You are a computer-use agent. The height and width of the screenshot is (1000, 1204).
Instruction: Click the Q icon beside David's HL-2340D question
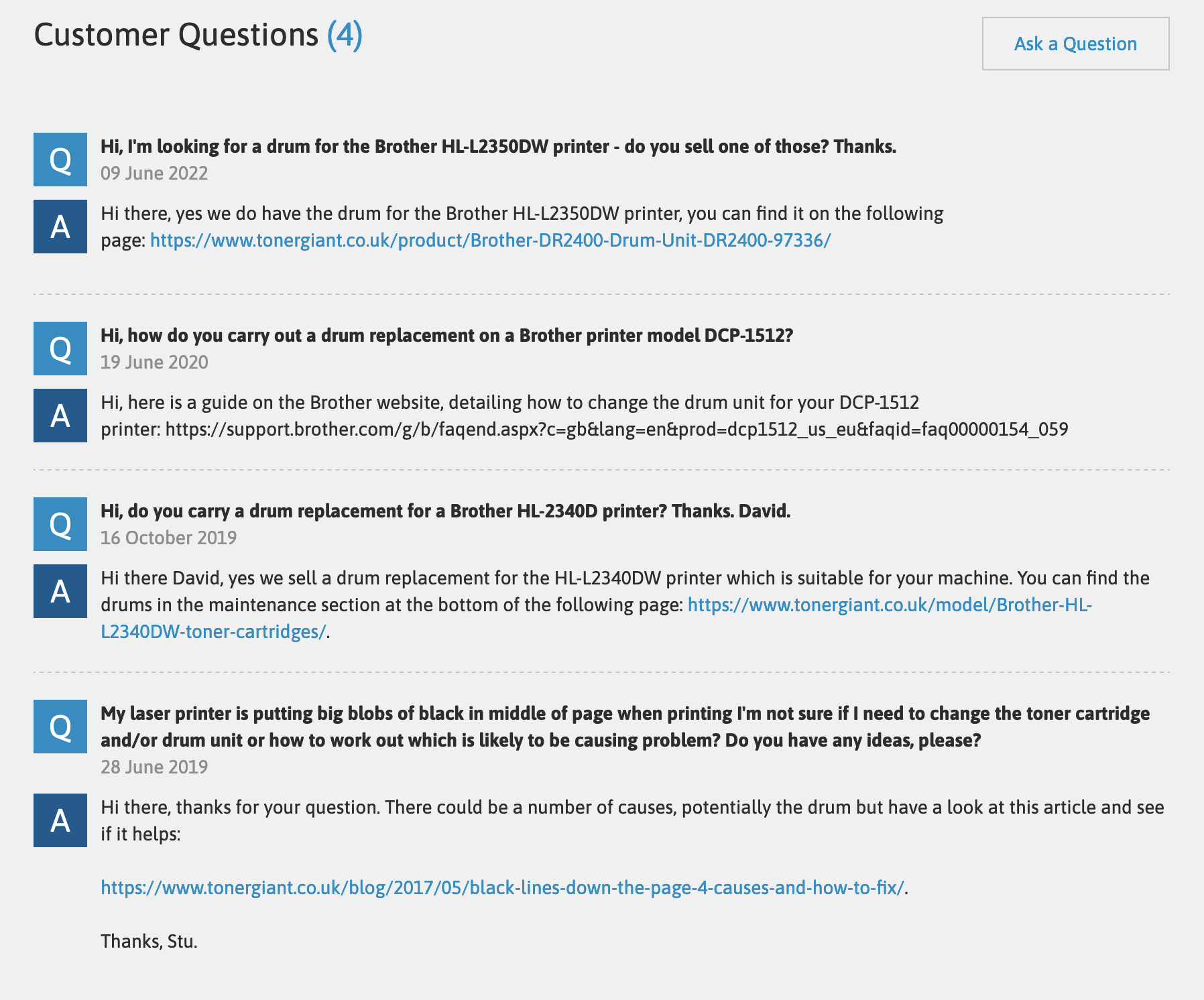60,524
